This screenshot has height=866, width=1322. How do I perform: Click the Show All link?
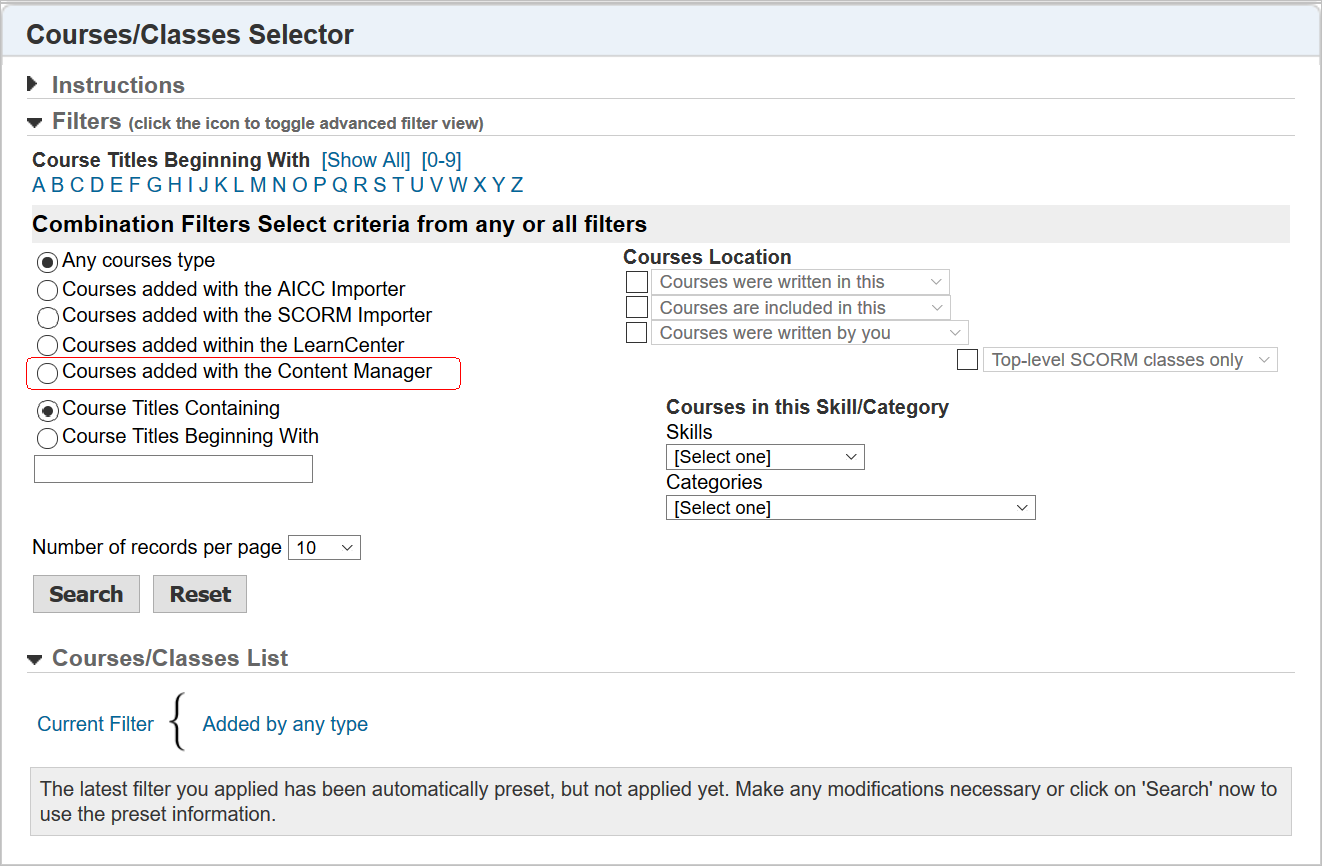point(366,160)
